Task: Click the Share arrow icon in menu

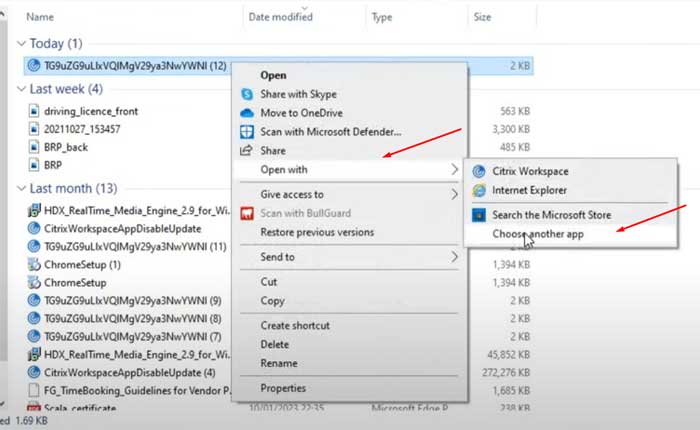Action: tap(247, 150)
